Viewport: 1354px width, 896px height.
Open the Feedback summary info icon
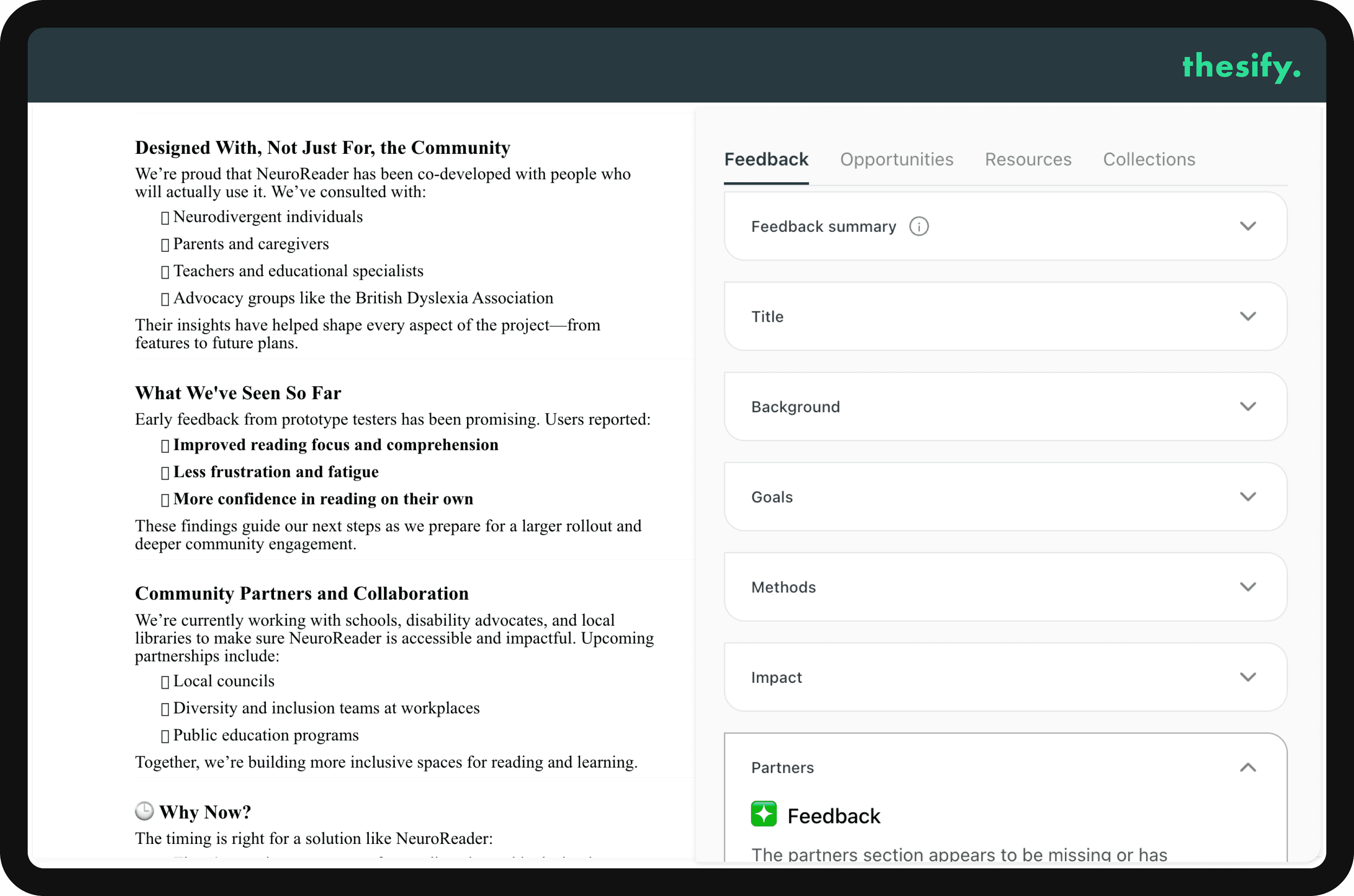pos(918,226)
